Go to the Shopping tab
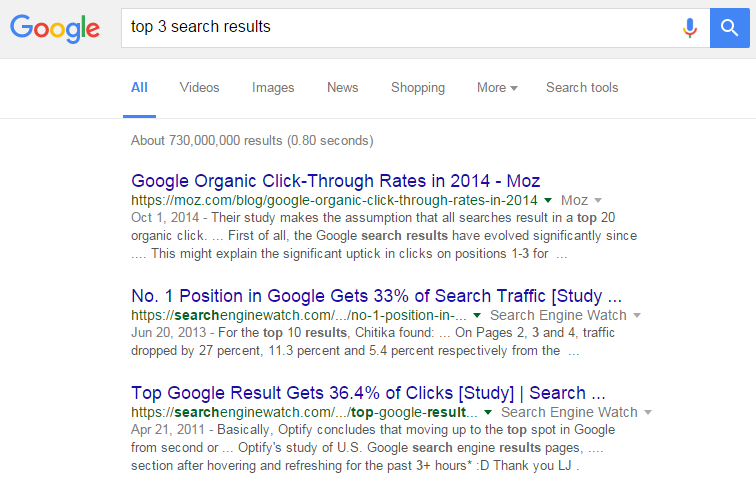Viewport: 756px width, 484px height. click(417, 88)
